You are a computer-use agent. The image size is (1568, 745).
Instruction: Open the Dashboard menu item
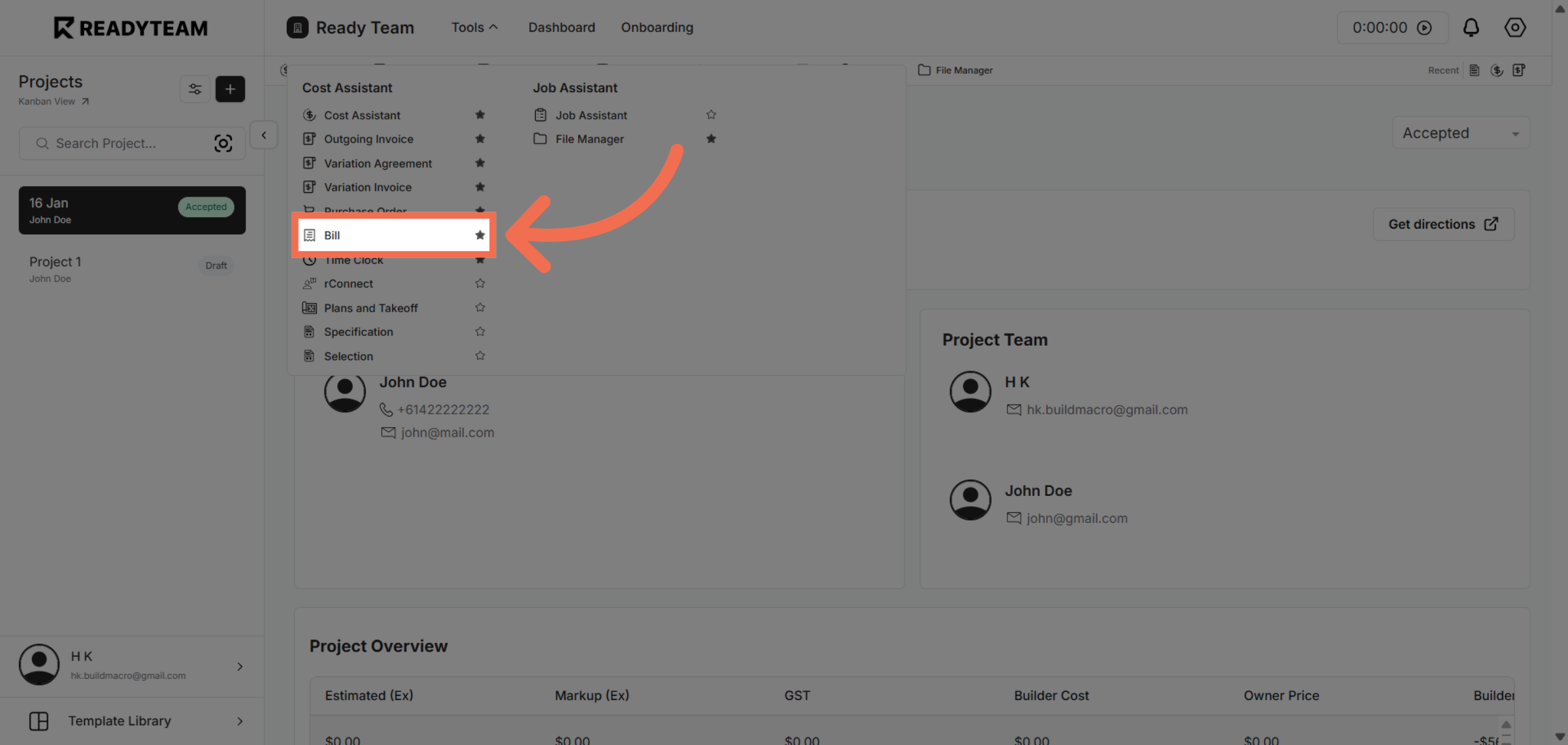561,27
